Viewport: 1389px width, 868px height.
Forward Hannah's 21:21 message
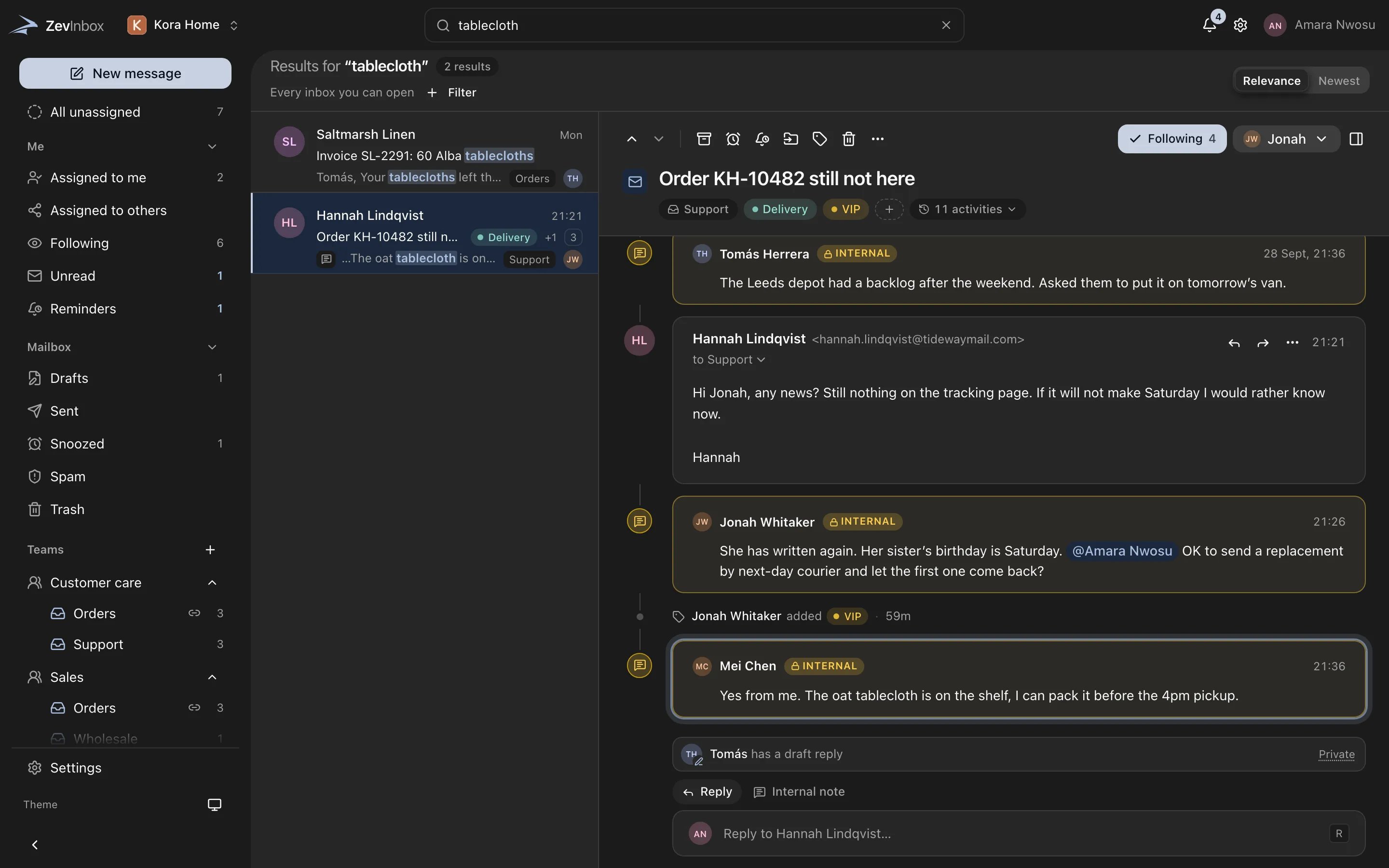1263,343
